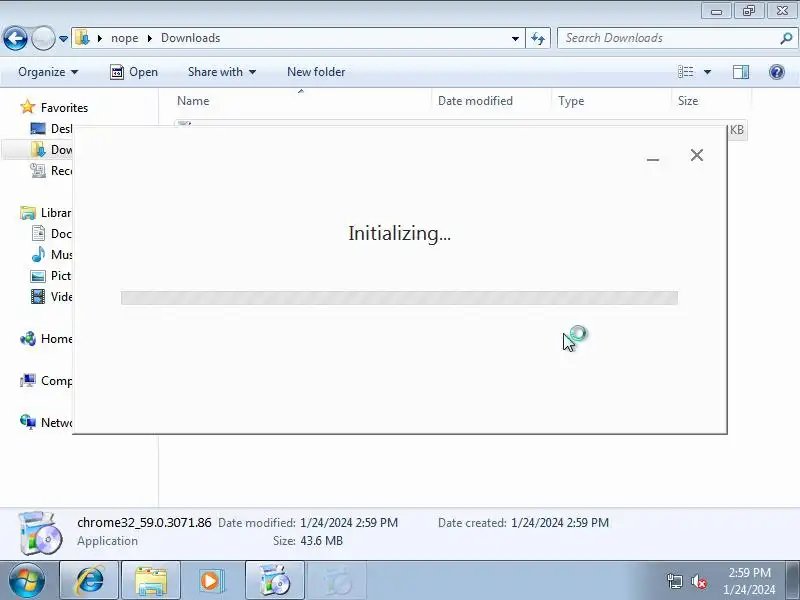800x600 pixels.
Task: Click the Open toolbar button
Action: click(134, 72)
